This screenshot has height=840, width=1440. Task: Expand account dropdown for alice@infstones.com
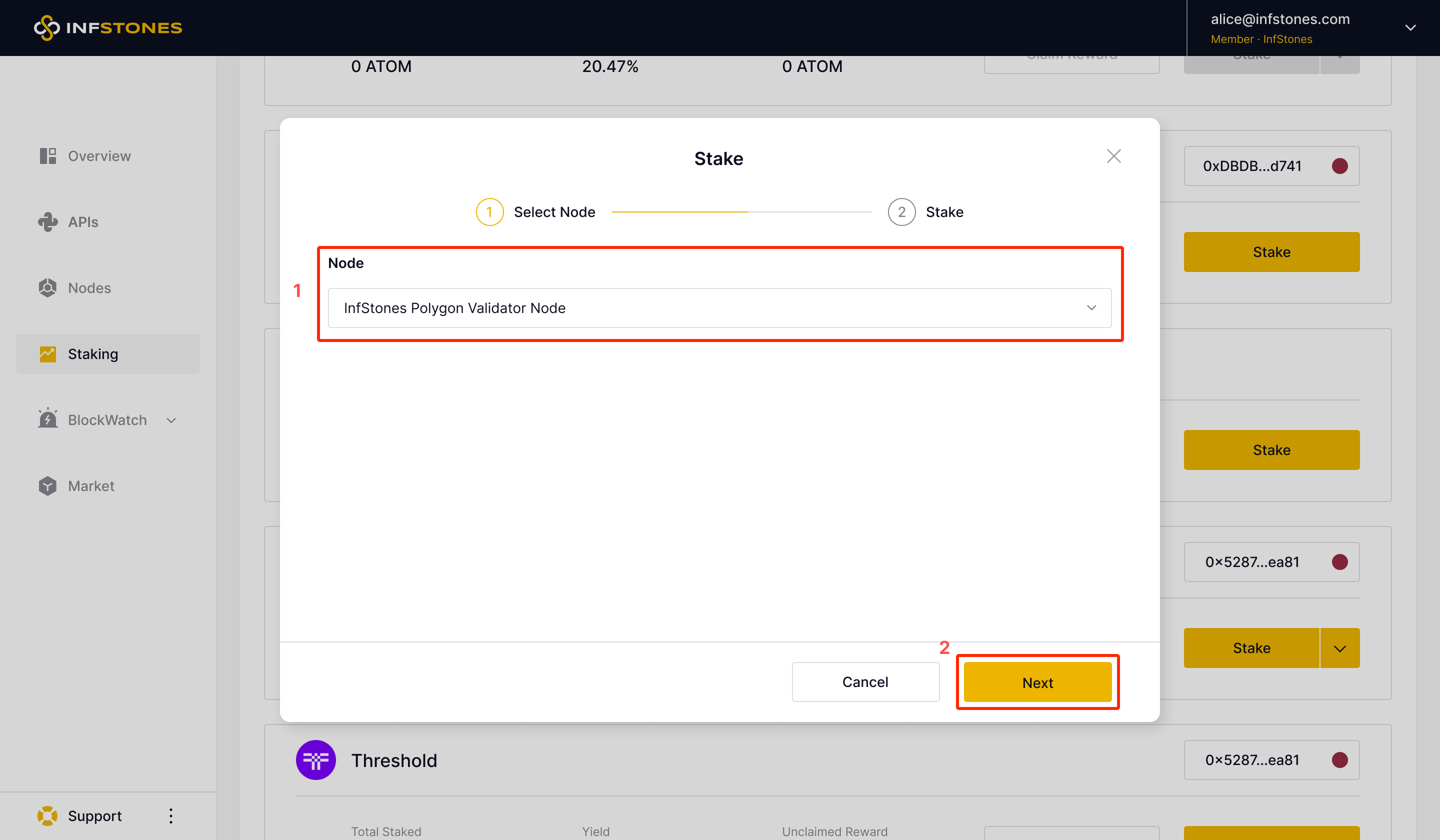[1410, 27]
